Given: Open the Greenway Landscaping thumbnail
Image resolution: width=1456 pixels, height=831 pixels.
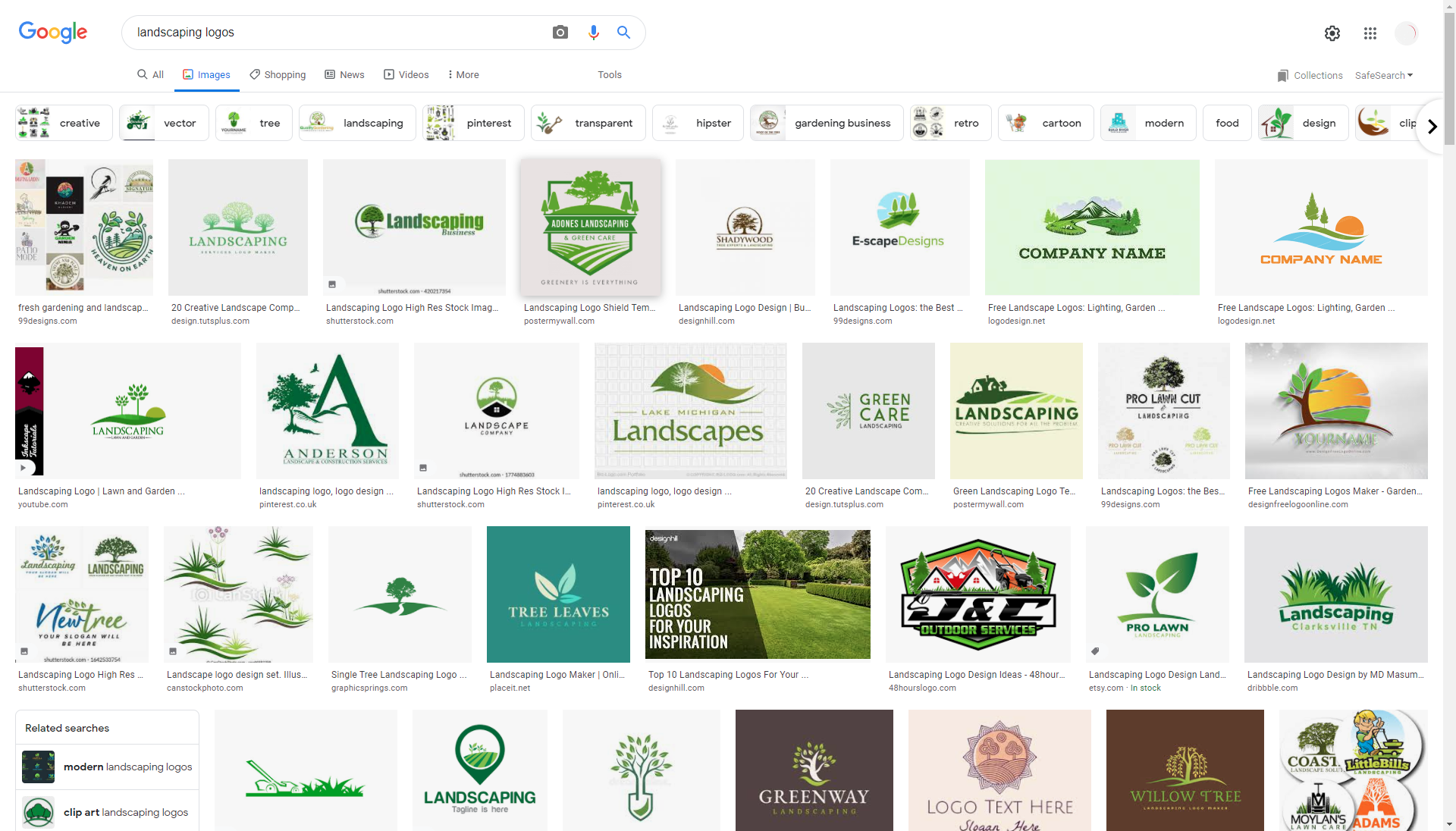Looking at the screenshot, I should tap(814, 770).
